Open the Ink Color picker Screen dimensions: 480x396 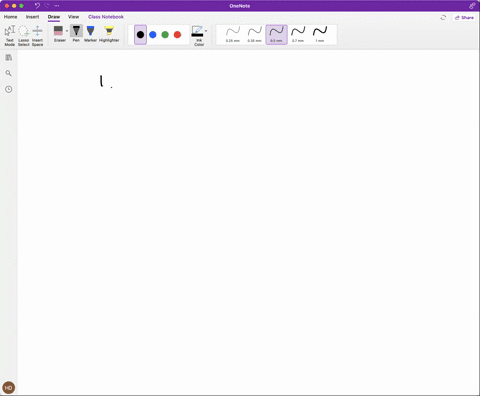coord(199,35)
